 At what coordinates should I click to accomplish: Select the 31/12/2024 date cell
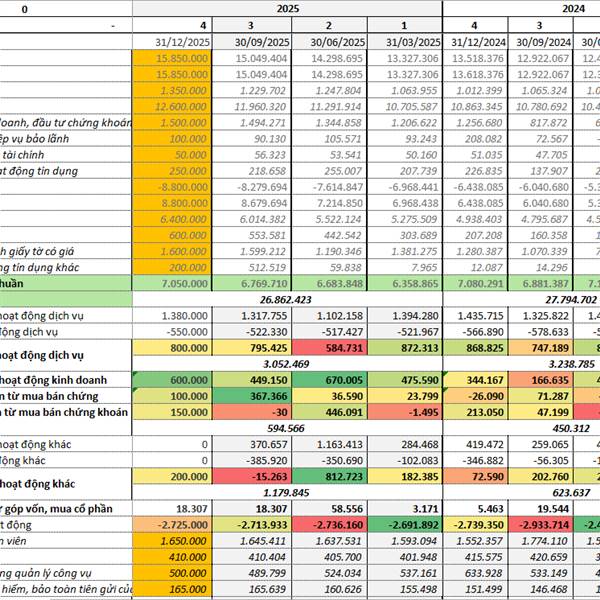(475, 42)
